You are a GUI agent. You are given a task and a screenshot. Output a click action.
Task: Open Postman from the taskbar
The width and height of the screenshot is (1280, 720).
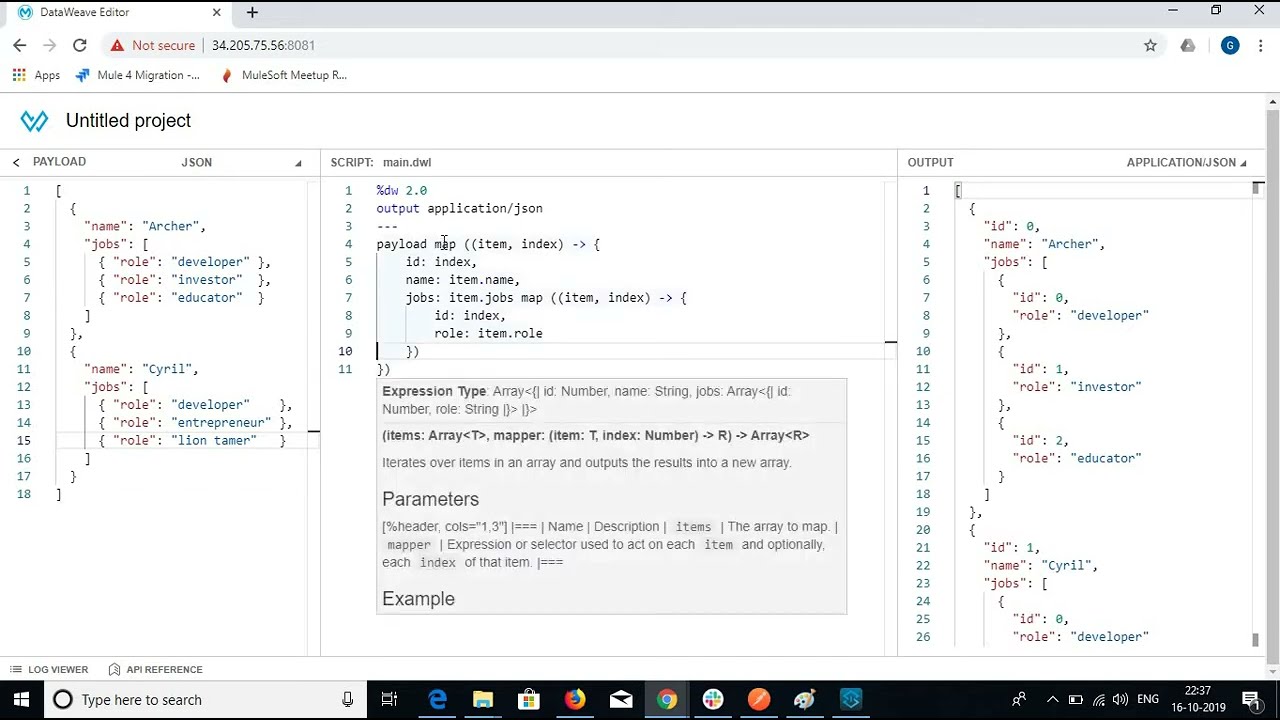[x=759, y=700]
